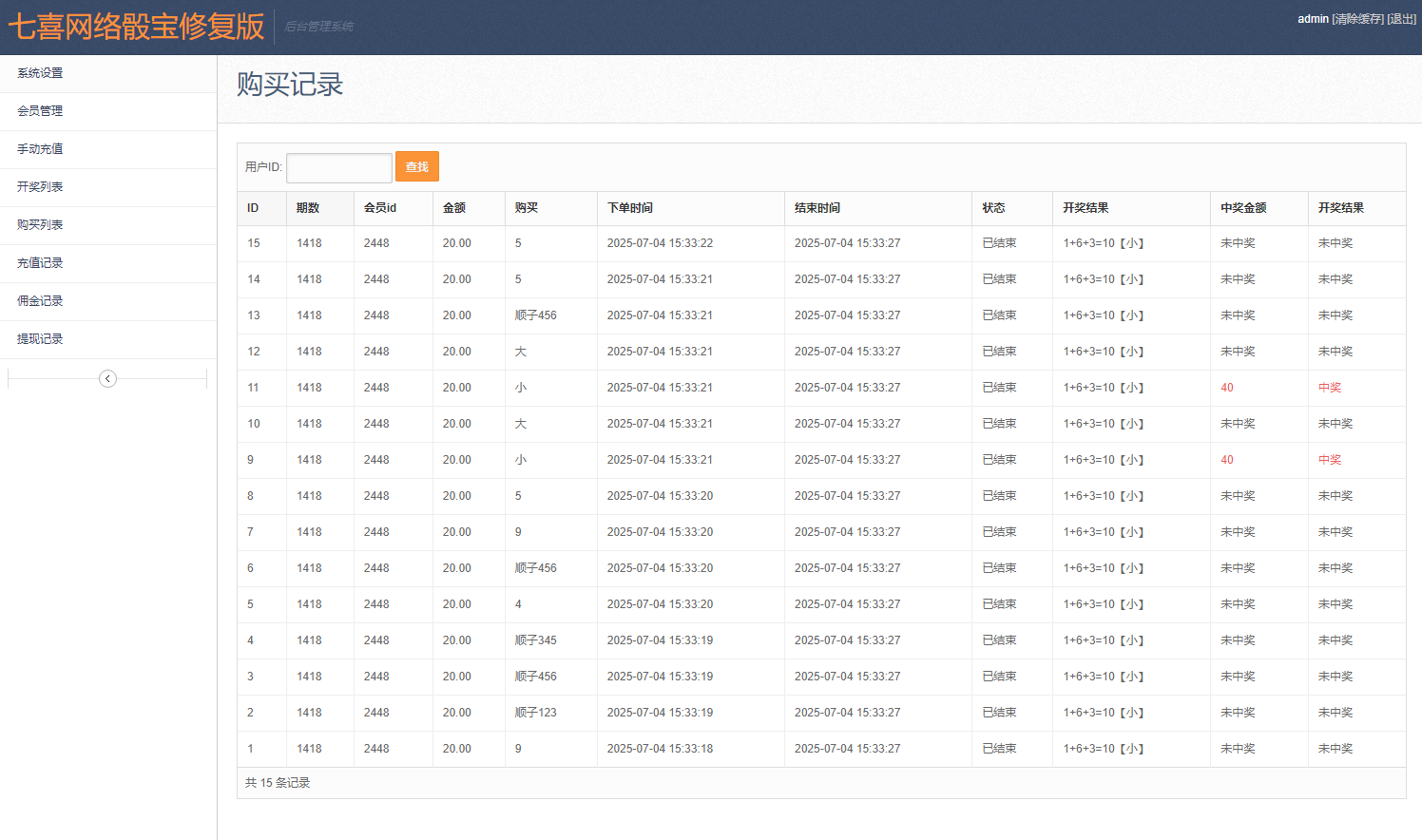Click the red 中奖 status in row 11
Viewport: 1422px width, 840px height.
pos(1330,388)
